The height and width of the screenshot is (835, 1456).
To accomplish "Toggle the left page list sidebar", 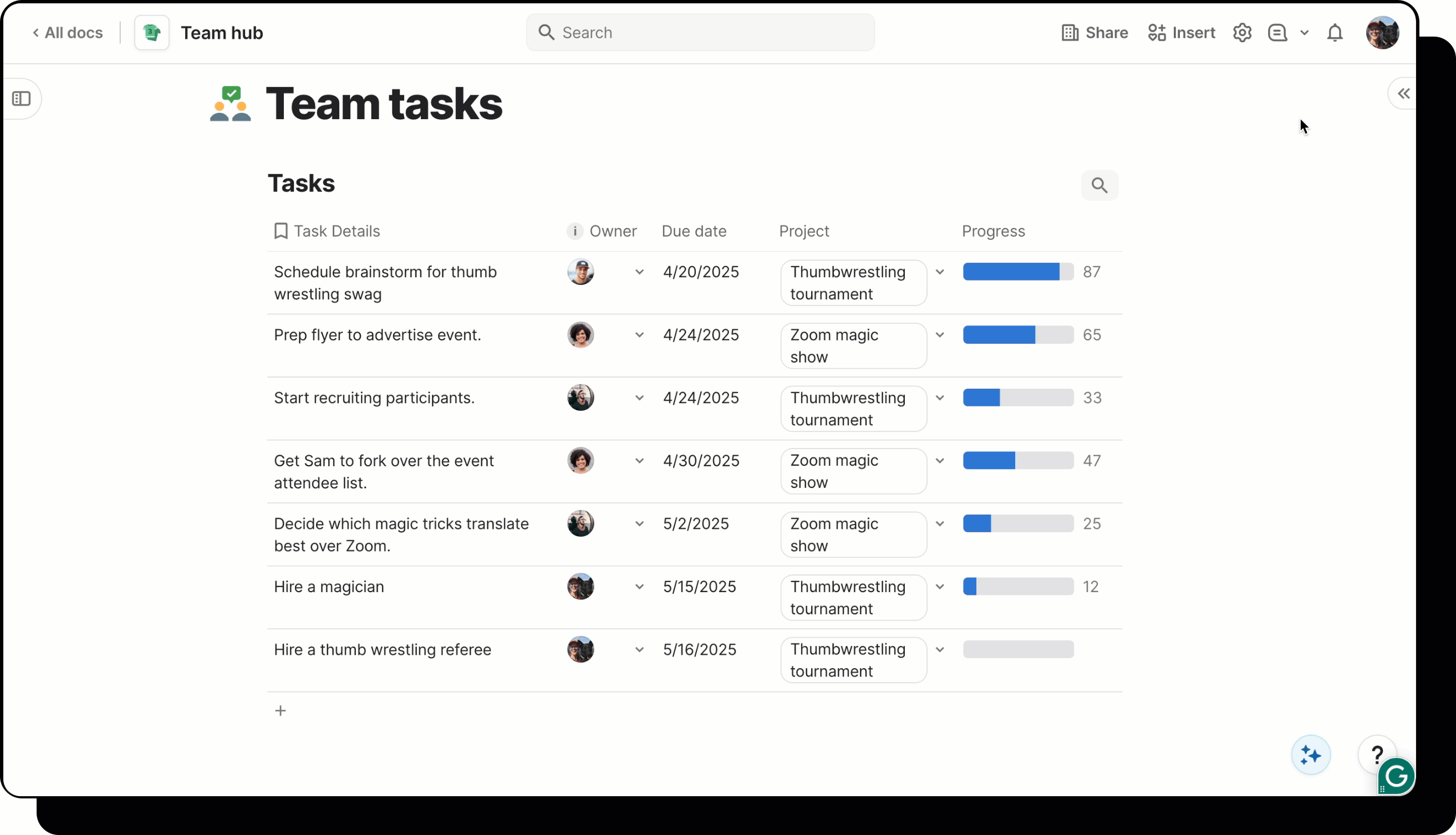I will point(21,99).
